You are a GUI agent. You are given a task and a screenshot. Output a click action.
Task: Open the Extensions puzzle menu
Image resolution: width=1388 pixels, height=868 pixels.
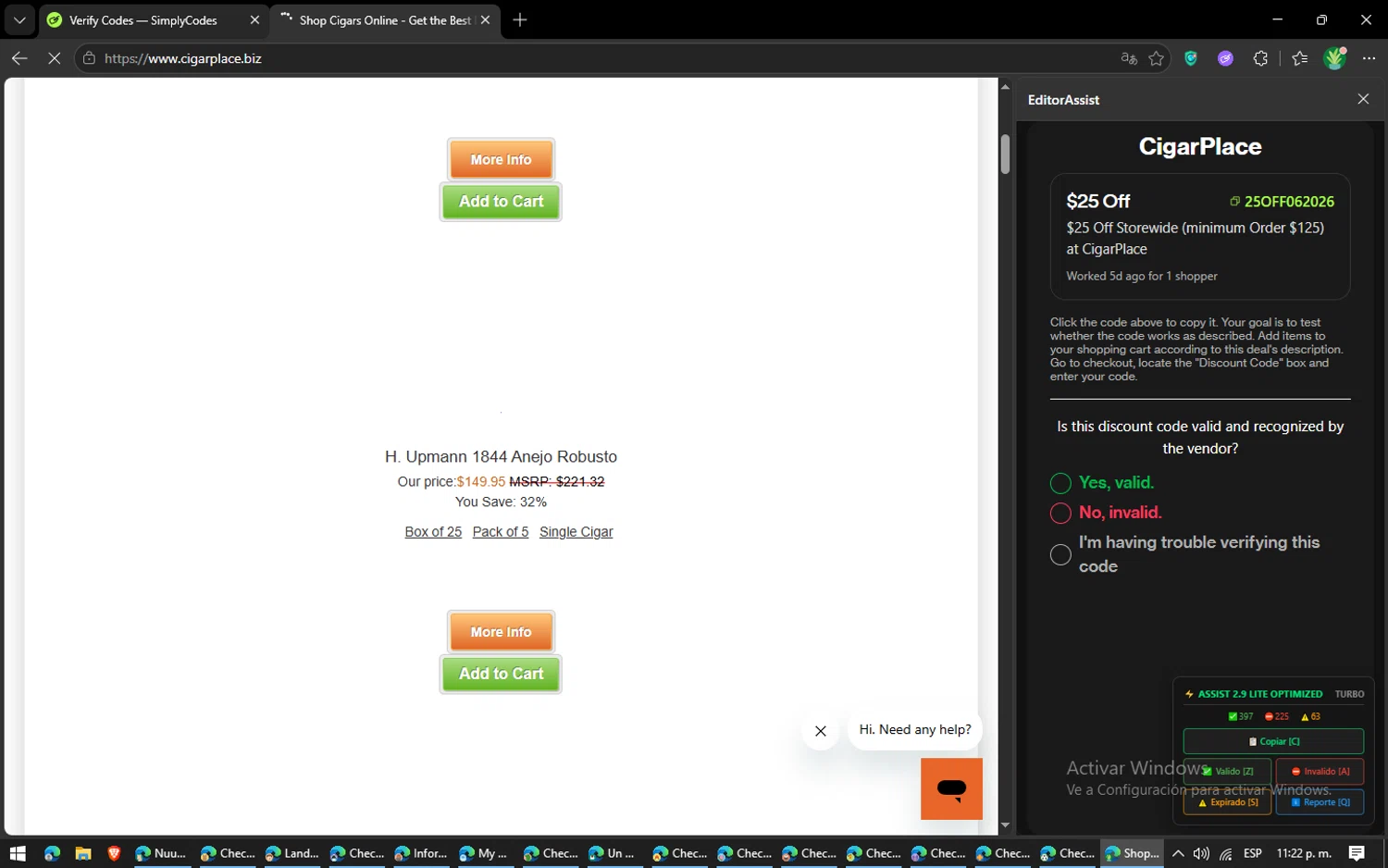[x=1260, y=58]
